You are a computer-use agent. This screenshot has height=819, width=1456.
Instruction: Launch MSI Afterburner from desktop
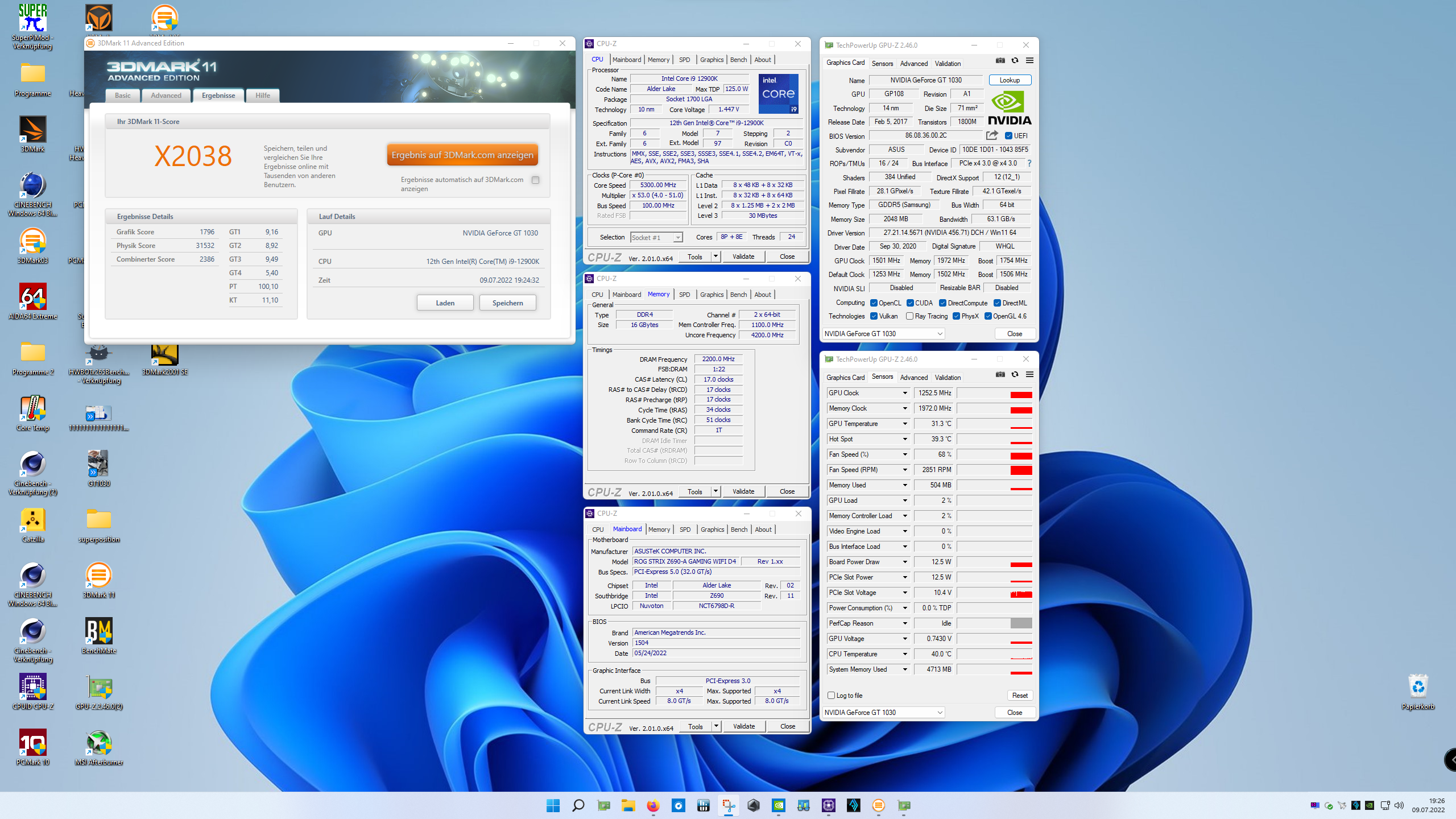point(99,748)
